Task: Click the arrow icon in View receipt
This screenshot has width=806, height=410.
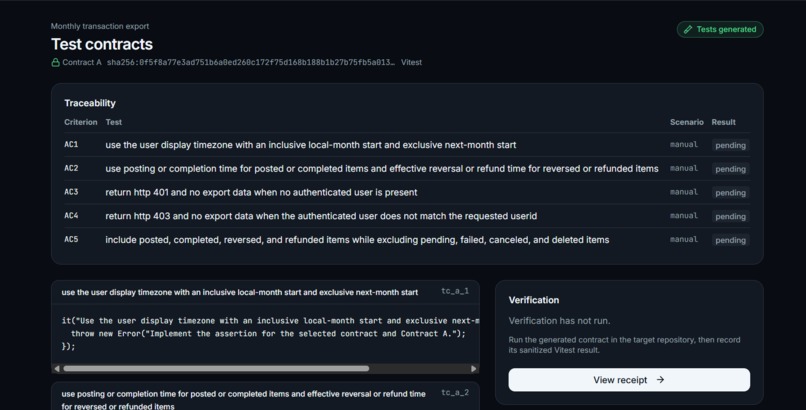Action: coord(661,380)
